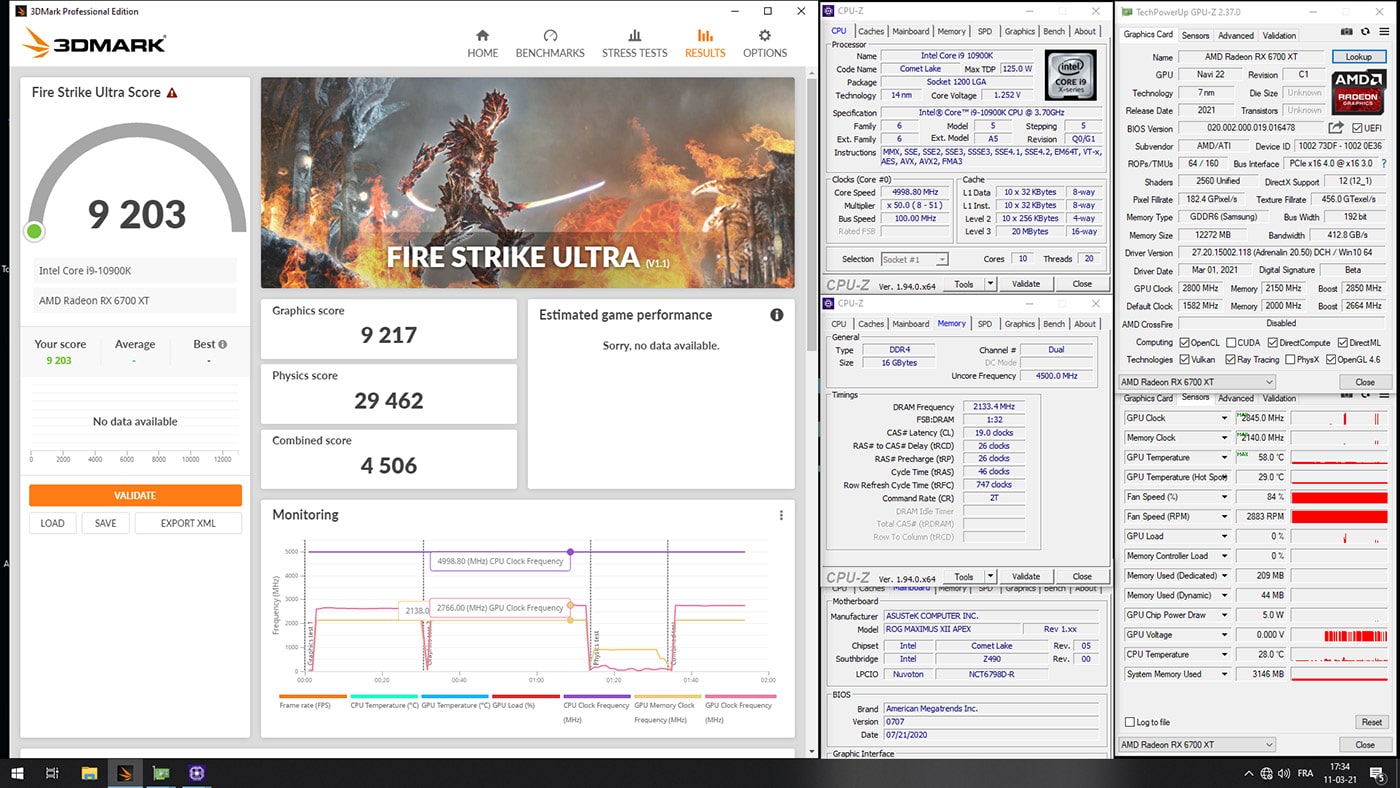Open the Tools dropdown arrow below CPU-Z memory timings
Screen dimensions: 1400x788
tap(990, 577)
